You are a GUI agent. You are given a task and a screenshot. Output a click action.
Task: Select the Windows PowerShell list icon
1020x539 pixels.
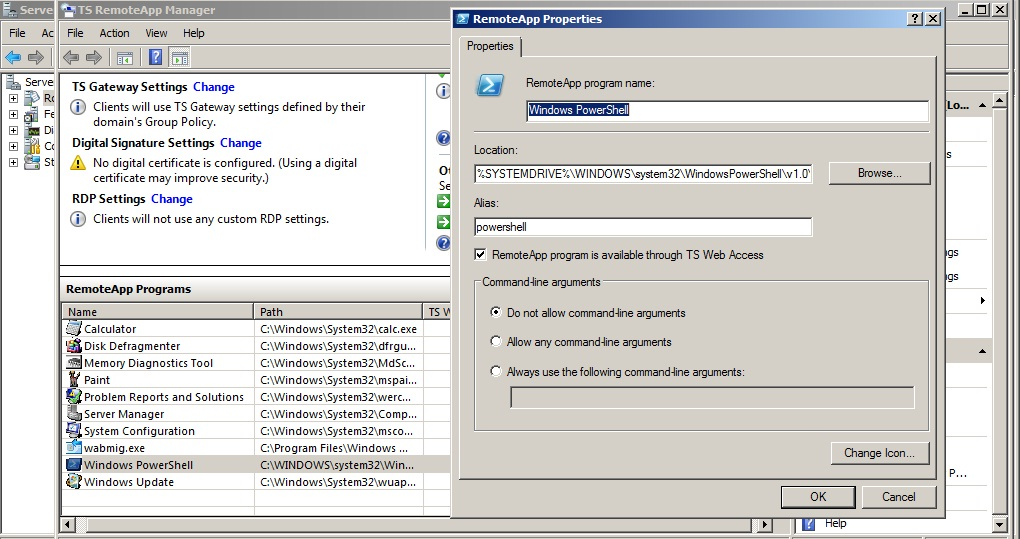pos(74,465)
